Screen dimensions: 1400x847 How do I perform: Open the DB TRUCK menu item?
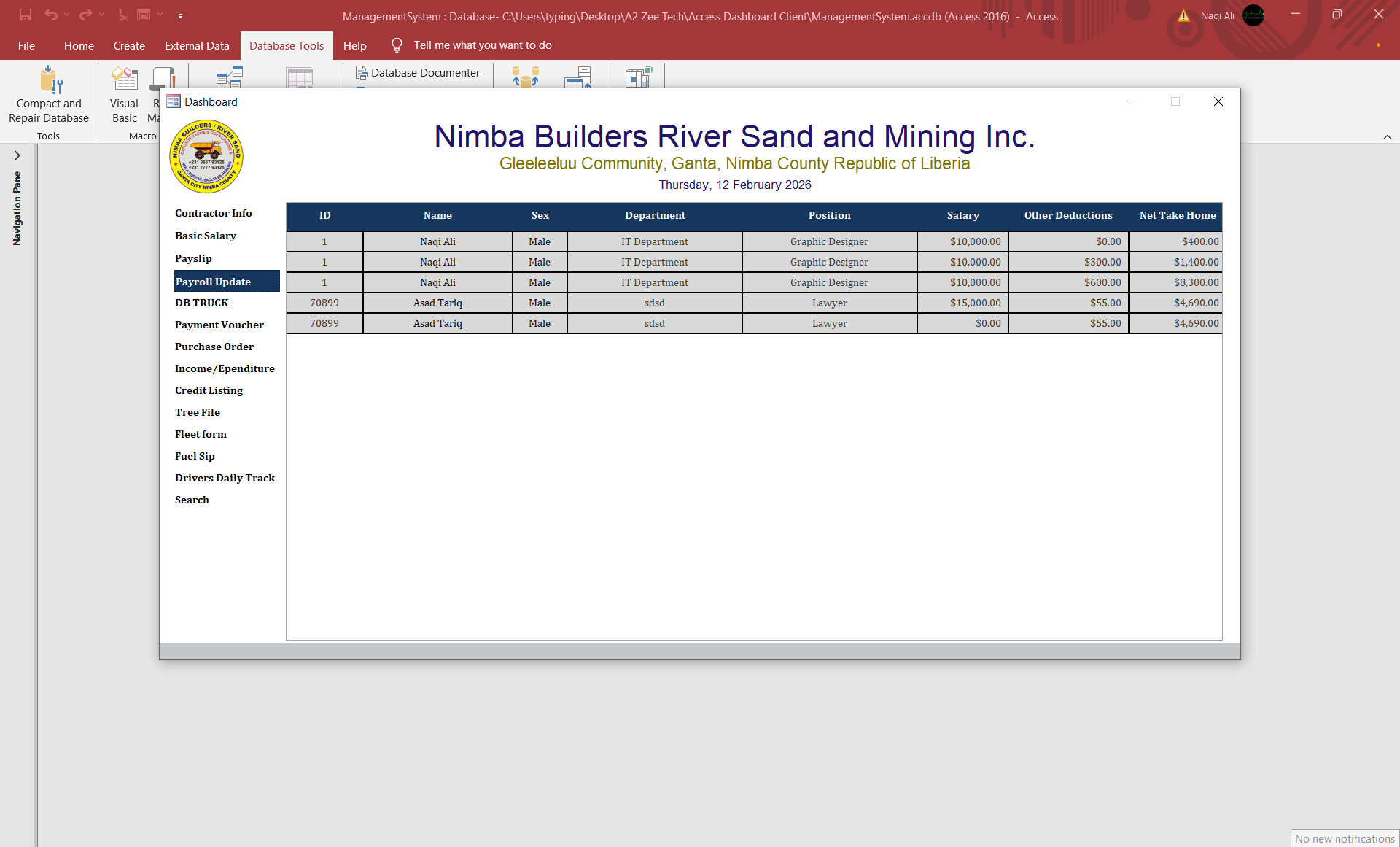(x=201, y=303)
